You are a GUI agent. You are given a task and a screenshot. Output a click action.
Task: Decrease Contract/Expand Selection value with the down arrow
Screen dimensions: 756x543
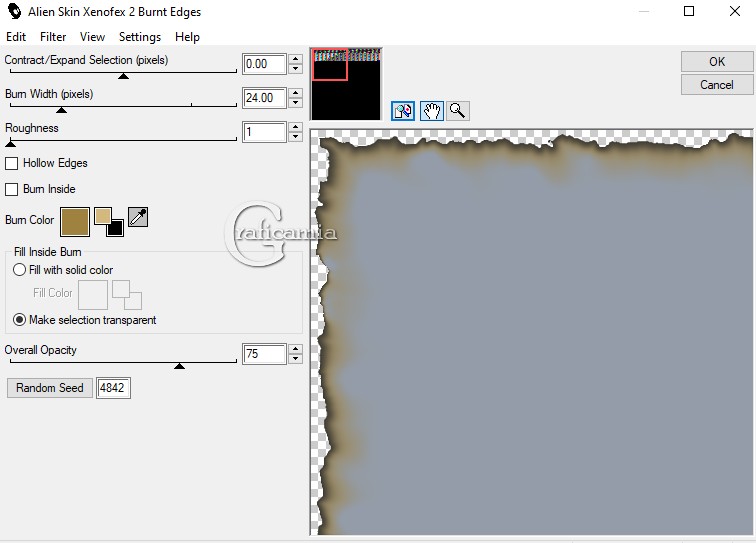tap(295, 69)
